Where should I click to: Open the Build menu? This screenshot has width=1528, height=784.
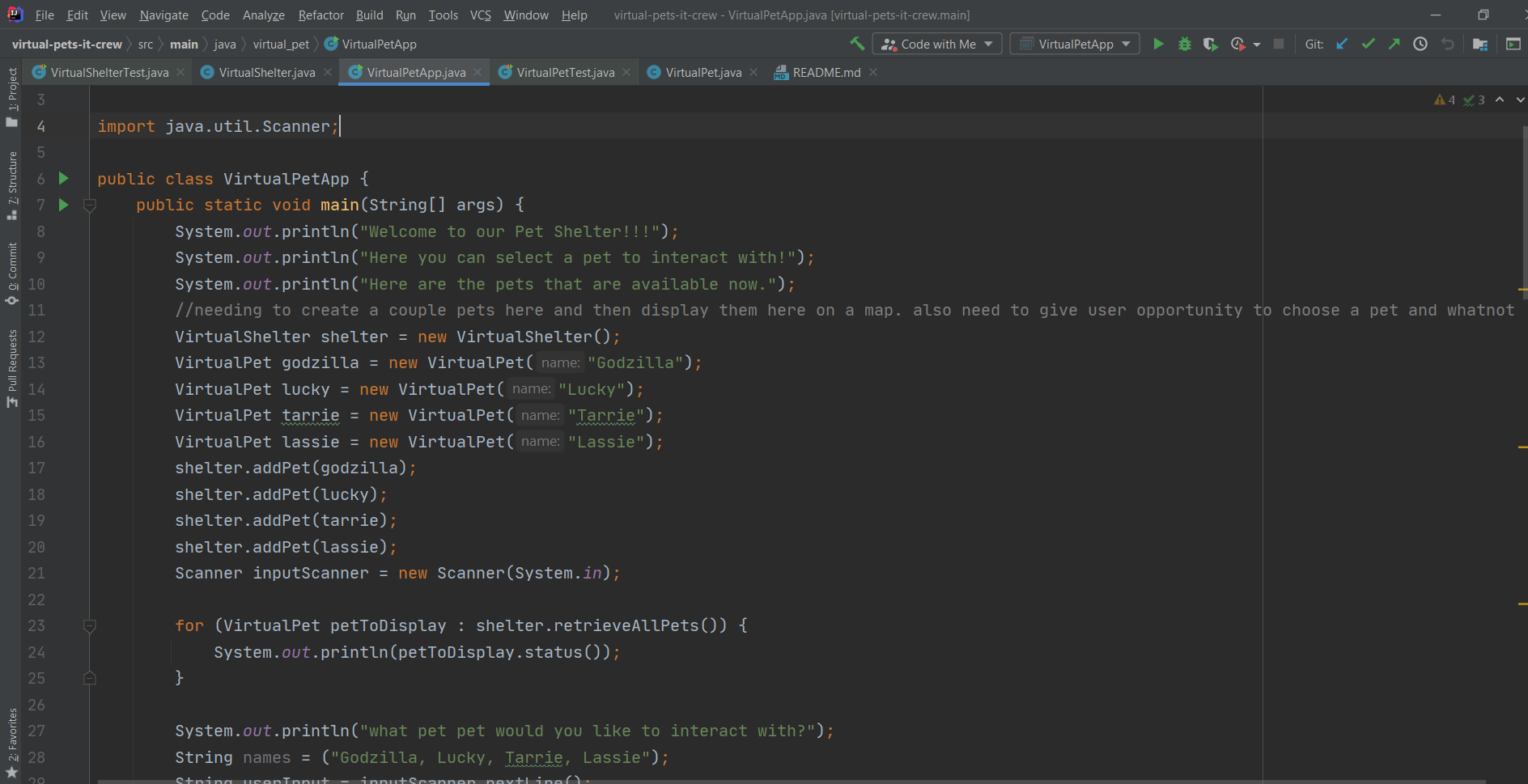pos(369,15)
